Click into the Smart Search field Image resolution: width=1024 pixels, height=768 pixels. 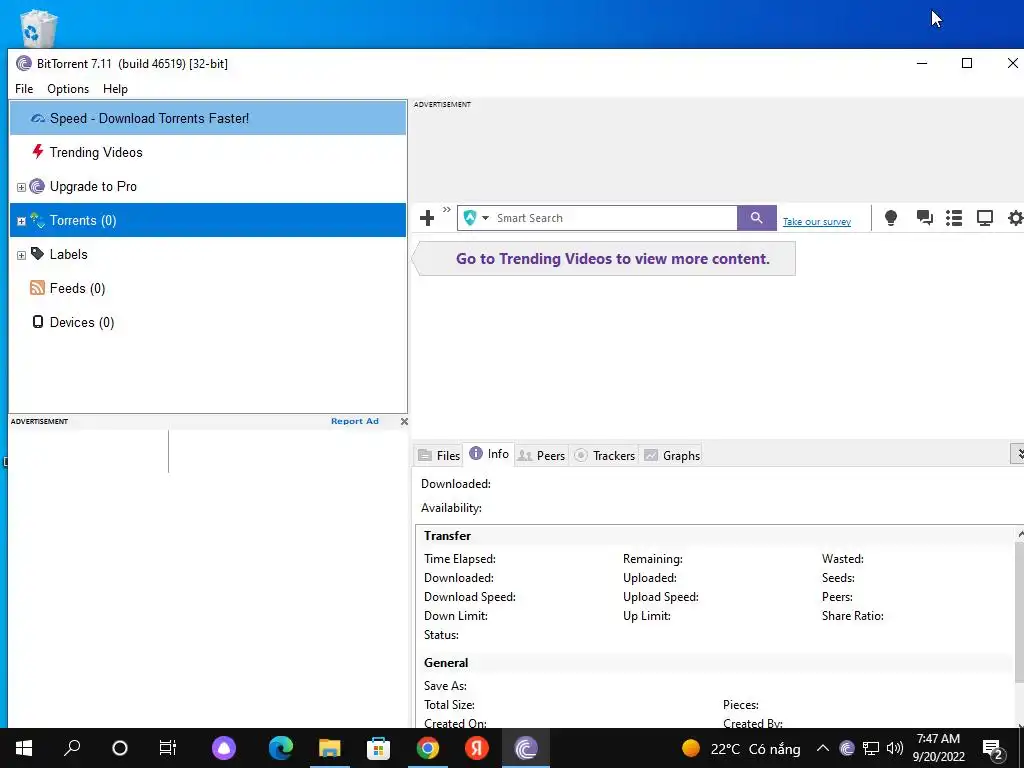click(614, 218)
